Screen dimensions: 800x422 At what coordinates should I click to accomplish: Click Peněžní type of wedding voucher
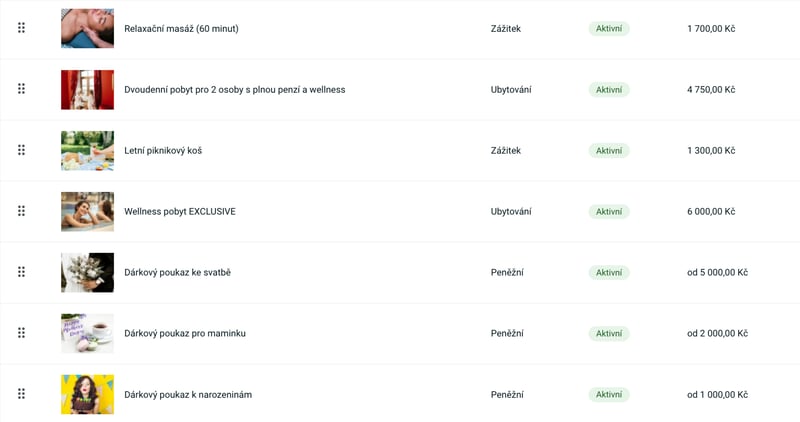coord(507,273)
